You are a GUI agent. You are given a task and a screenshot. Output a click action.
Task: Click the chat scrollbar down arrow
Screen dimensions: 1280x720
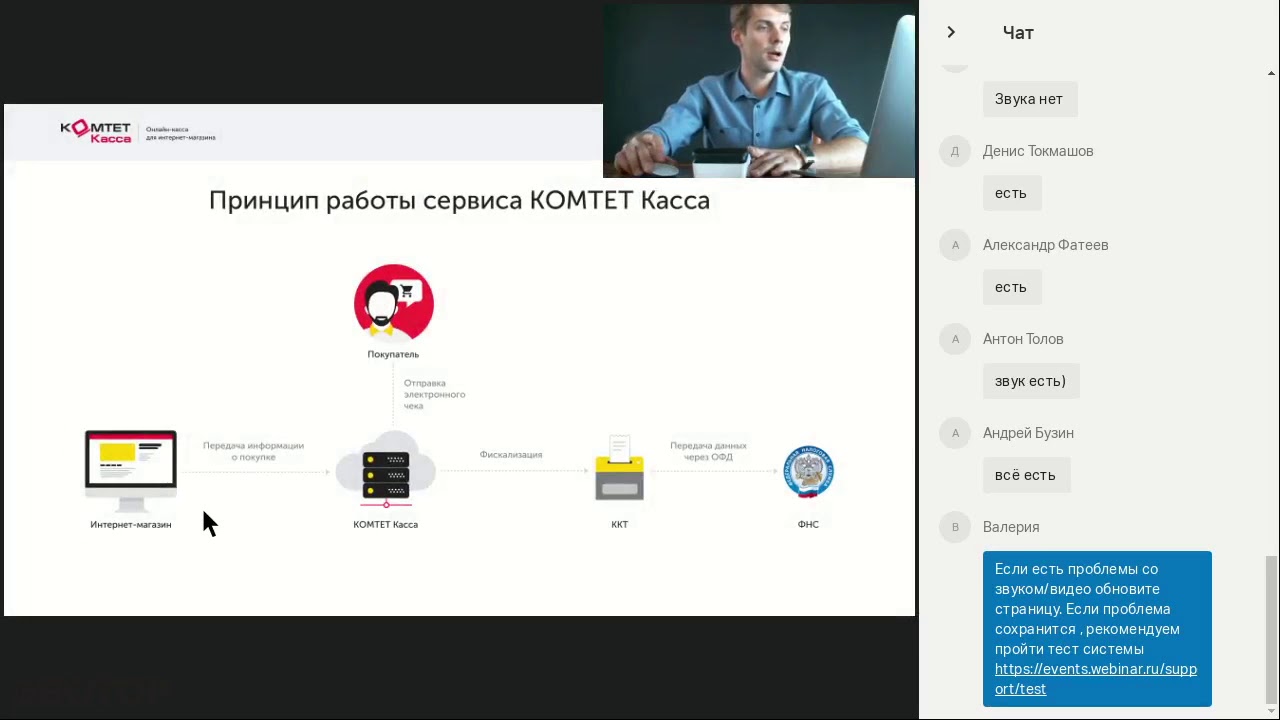pyautogui.click(x=1271, y=711)
